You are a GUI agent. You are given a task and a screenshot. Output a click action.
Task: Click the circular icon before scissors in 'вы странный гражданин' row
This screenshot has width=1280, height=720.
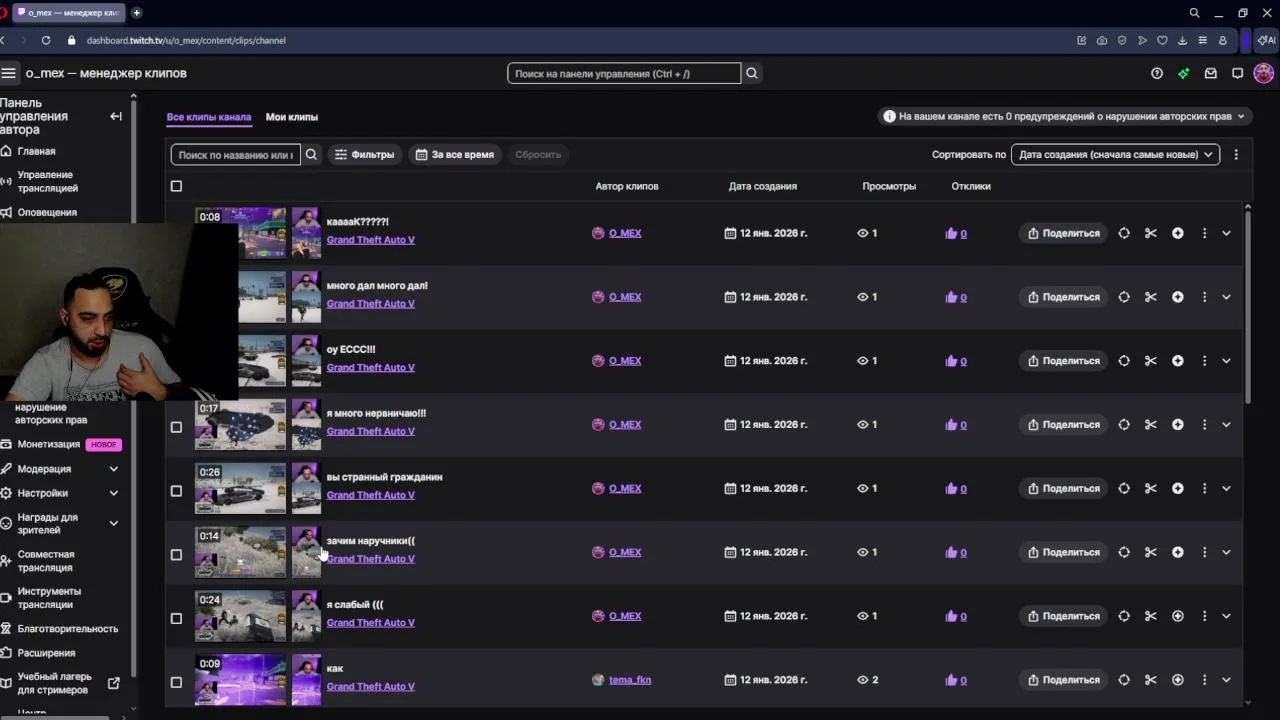tap(1124, 489)
